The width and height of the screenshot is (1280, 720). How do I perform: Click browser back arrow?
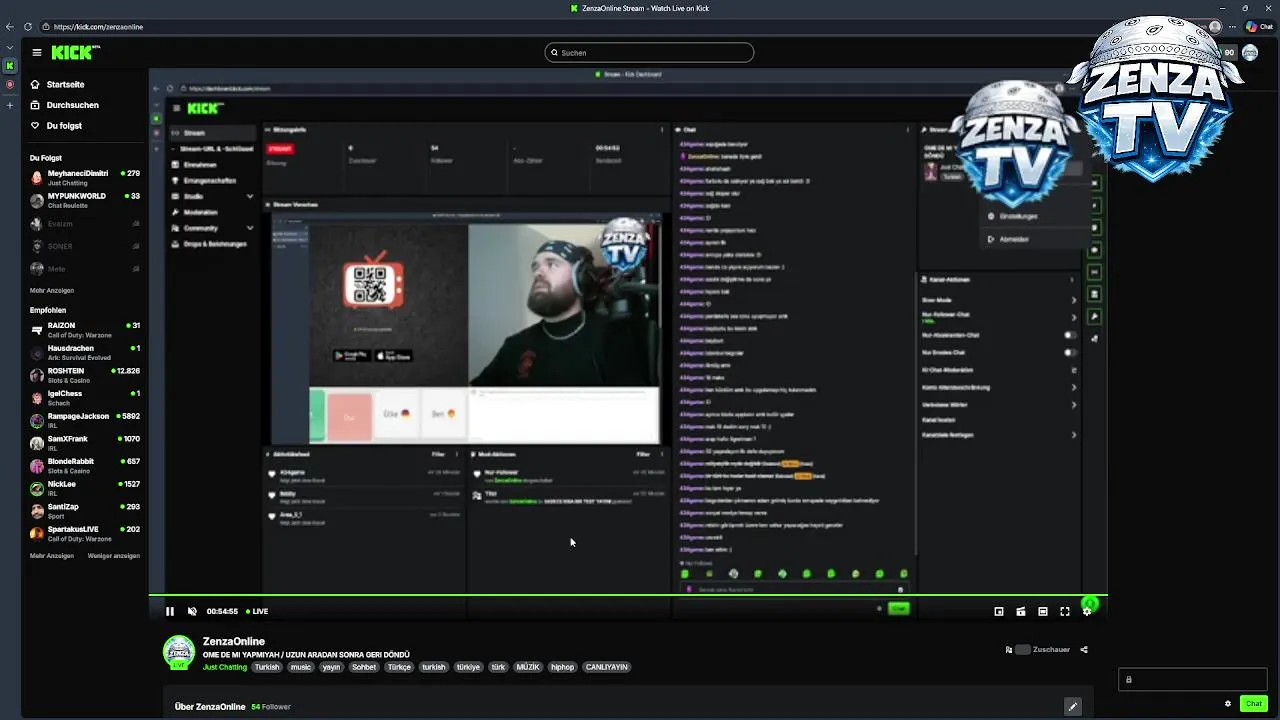pos(10,27)
